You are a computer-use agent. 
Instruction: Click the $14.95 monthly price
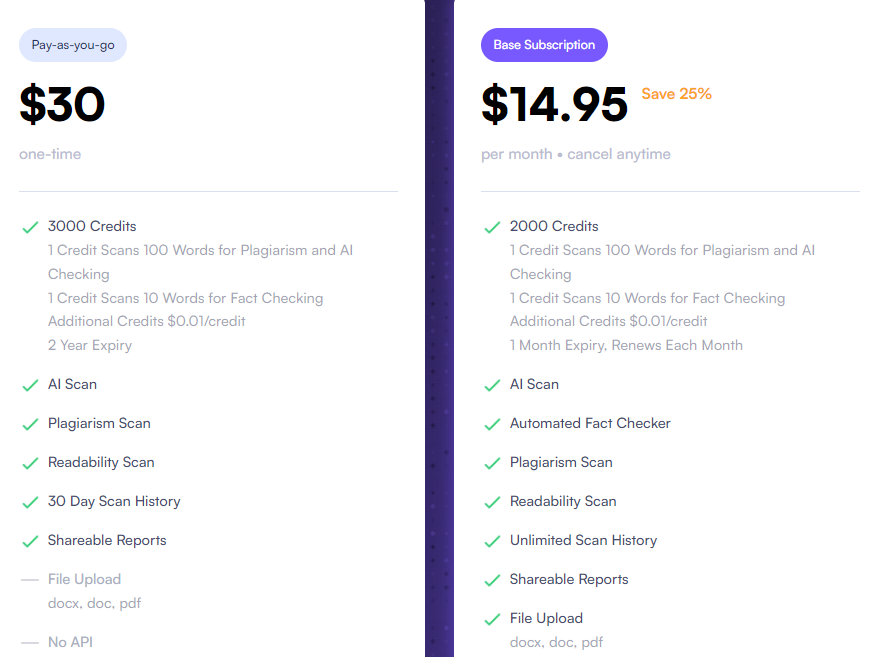[554, 104]
